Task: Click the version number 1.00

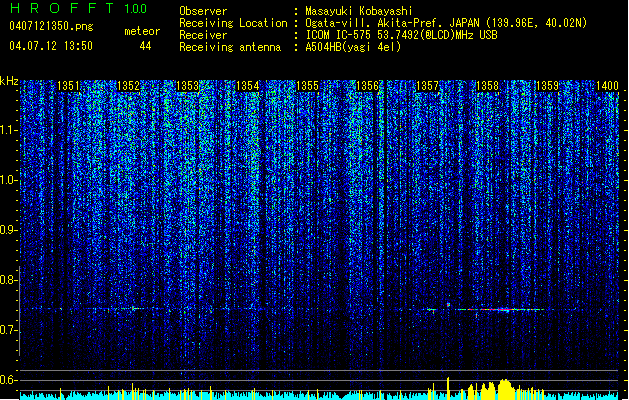Action: pyautogui.click(x=136, y=9)
